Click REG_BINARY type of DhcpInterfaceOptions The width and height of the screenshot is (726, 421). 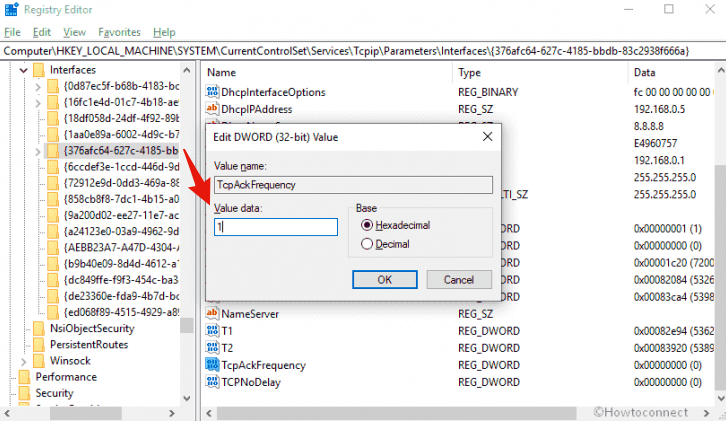(488, 92)
